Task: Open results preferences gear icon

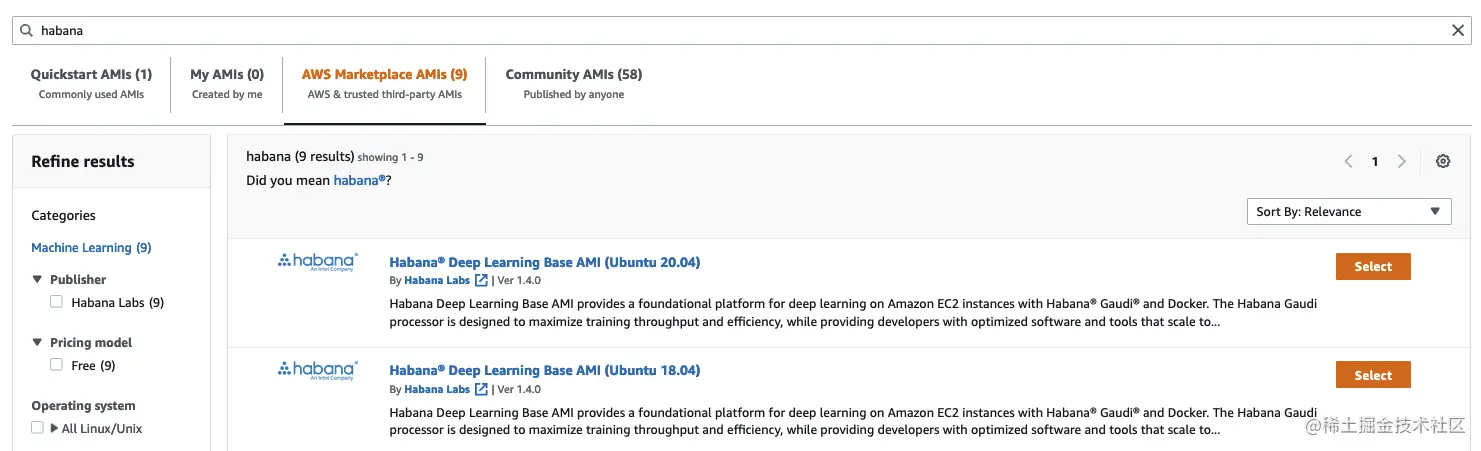Action: click(x=1443, y=162)
